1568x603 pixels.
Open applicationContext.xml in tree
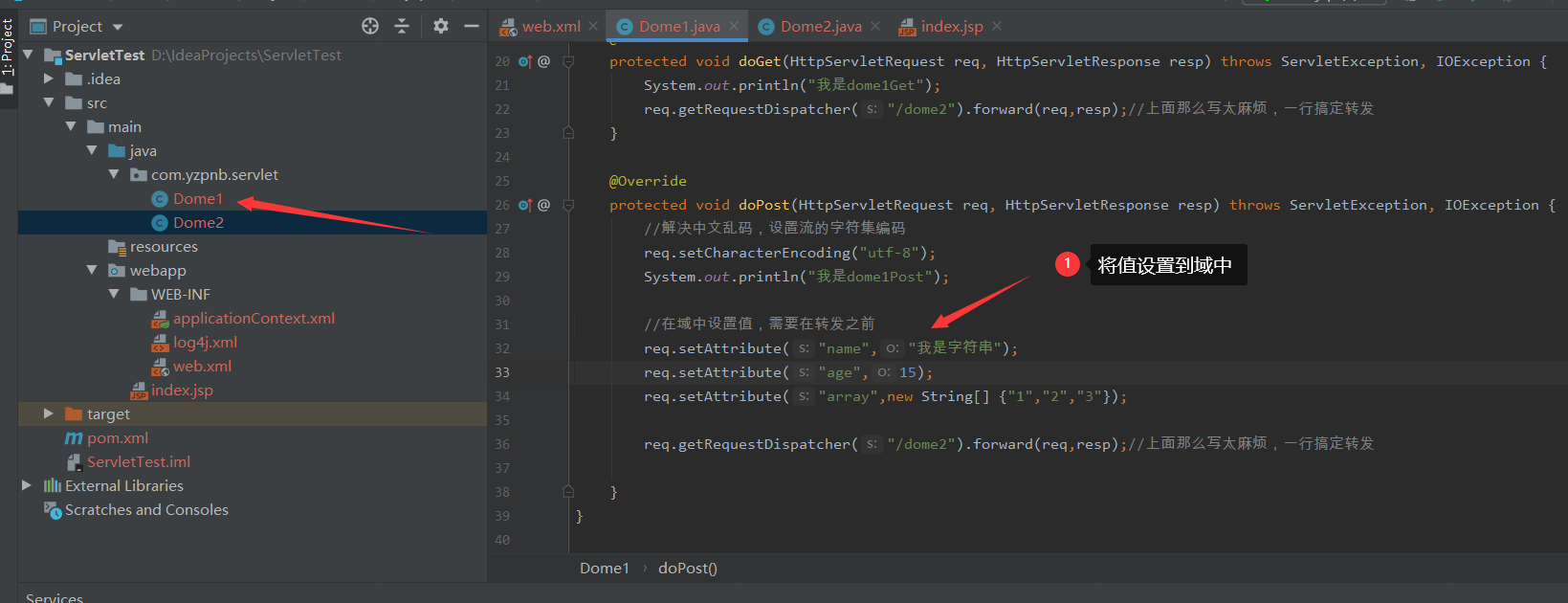(x=254, y=318)
